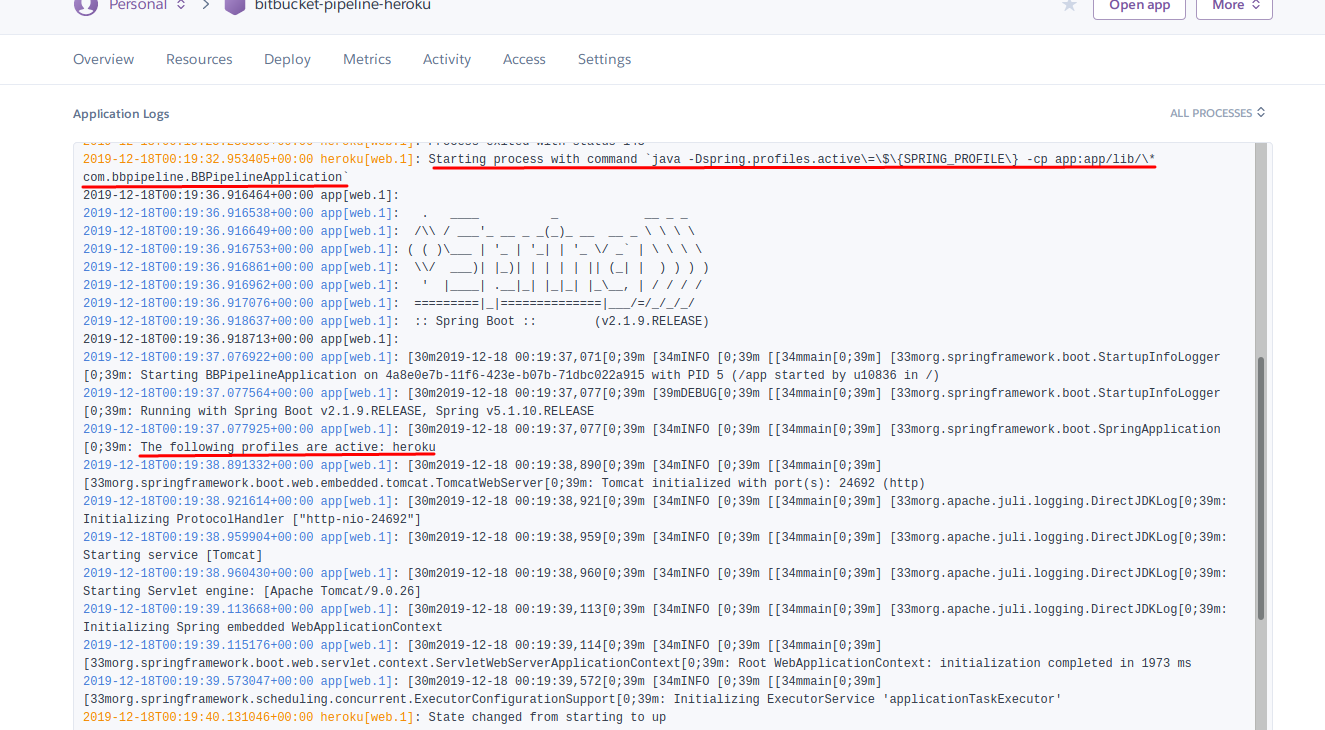Click the Open app button
The width and height of the screenshot is (1325, 730).
[x=1139, y=5]
